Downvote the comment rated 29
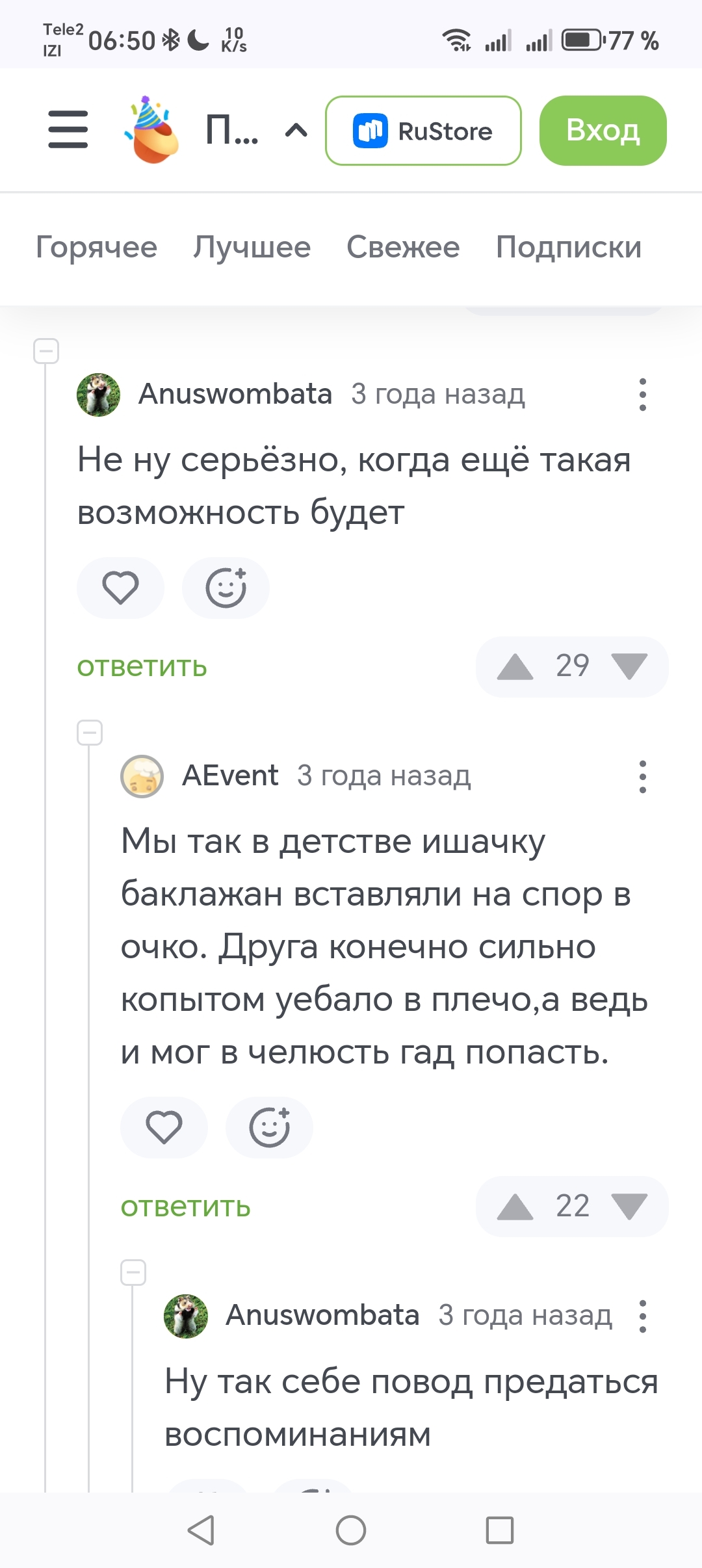 (629, 667)
